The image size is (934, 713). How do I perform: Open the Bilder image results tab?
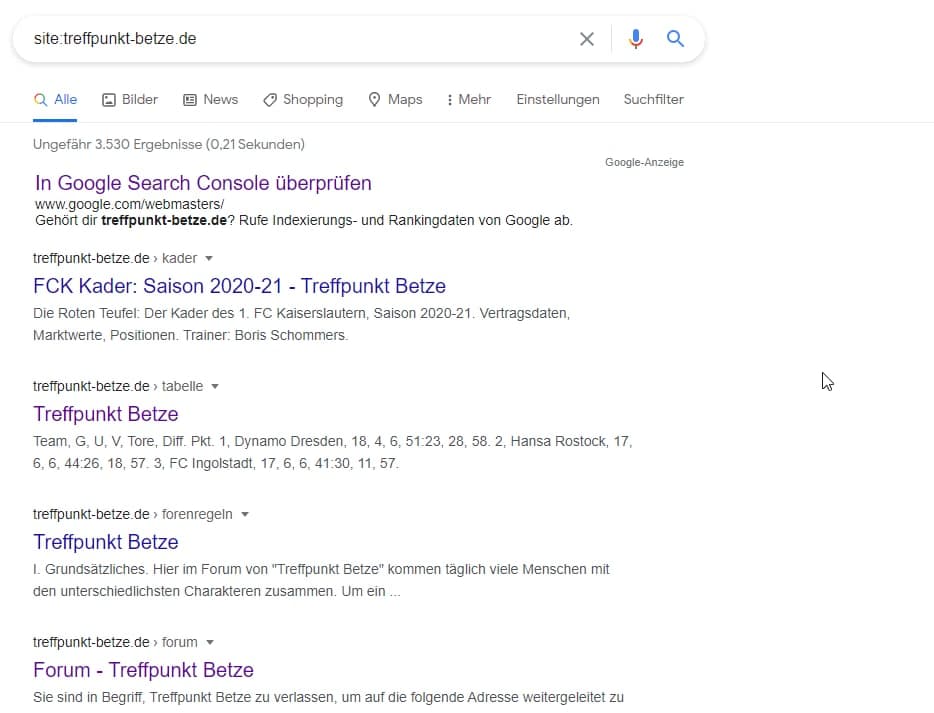tap(130, 99)
